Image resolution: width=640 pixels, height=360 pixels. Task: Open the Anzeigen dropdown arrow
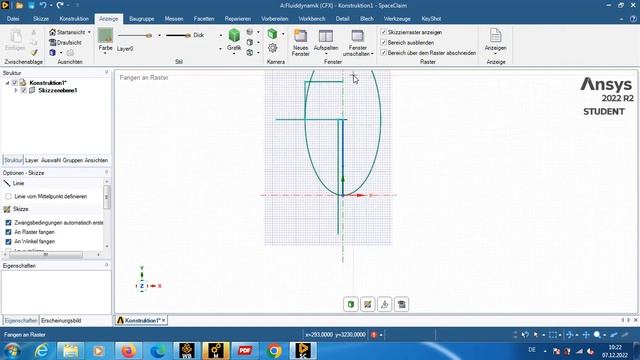point(496,53)
